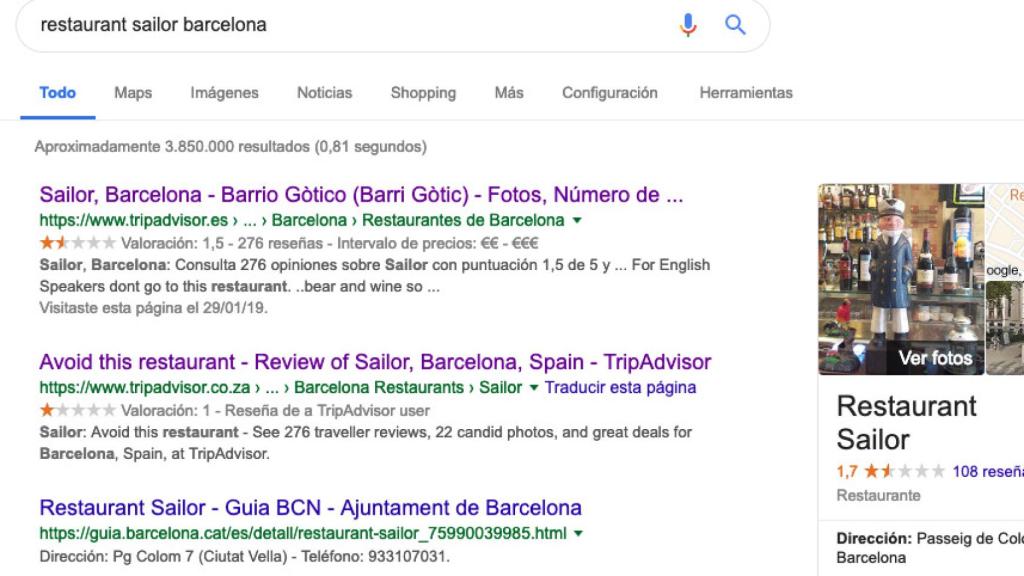Open 'Sailor, Barcelona - Barrio Gòtico' result

pyautogui.click(x=361, y=195)
